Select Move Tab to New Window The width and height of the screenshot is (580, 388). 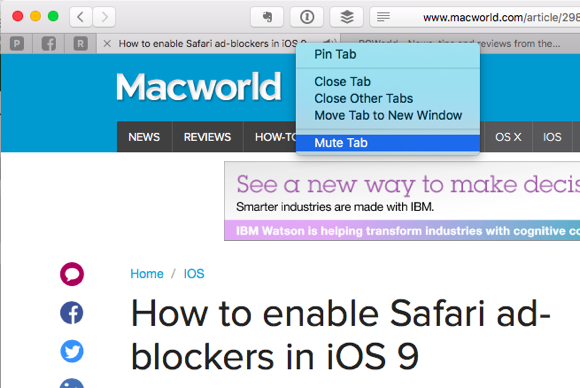point(388,115)
